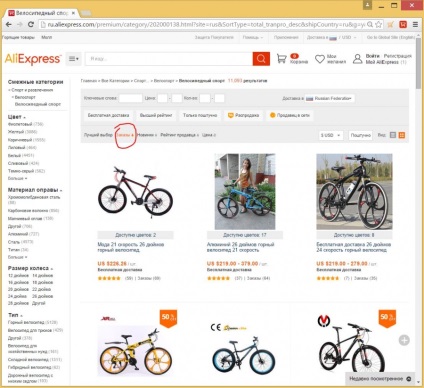Viewport: 424px width, 388px height.
Task: Click the address bar URL
Action: [205, 24]
